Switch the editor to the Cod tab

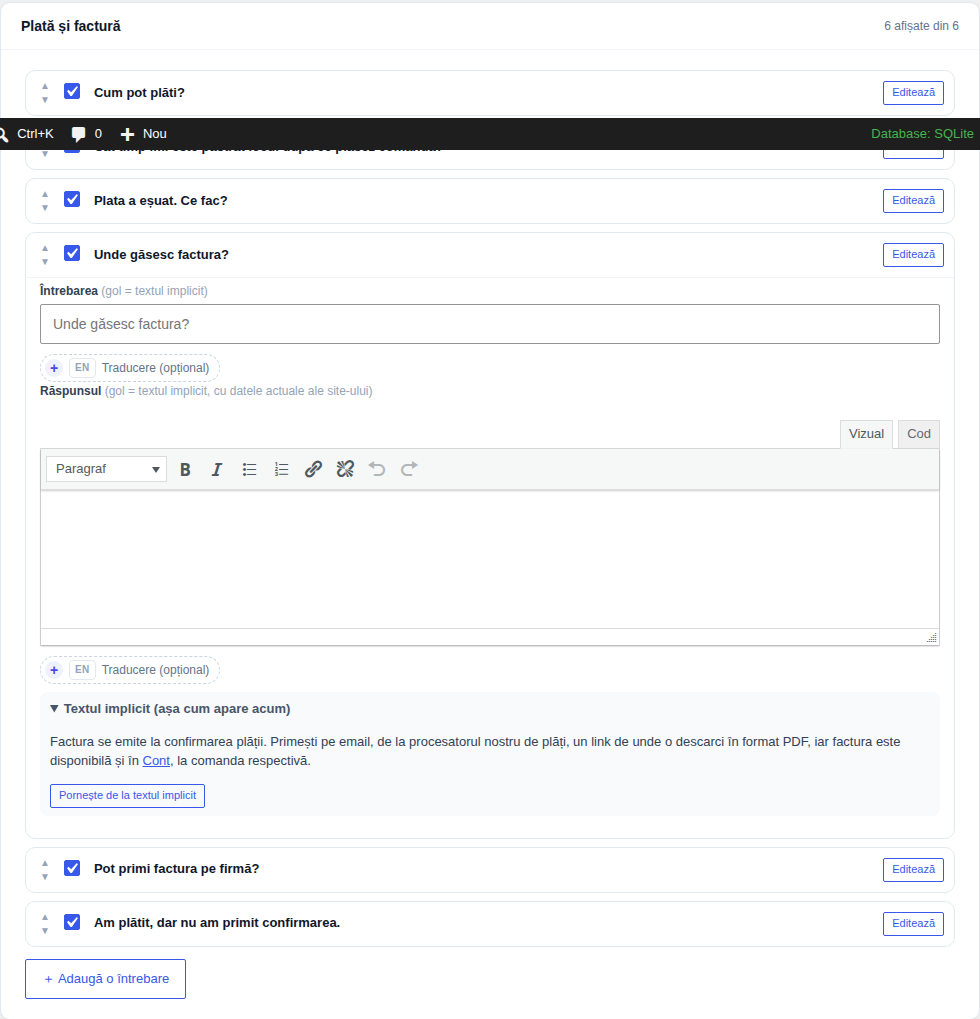[919, 434]
